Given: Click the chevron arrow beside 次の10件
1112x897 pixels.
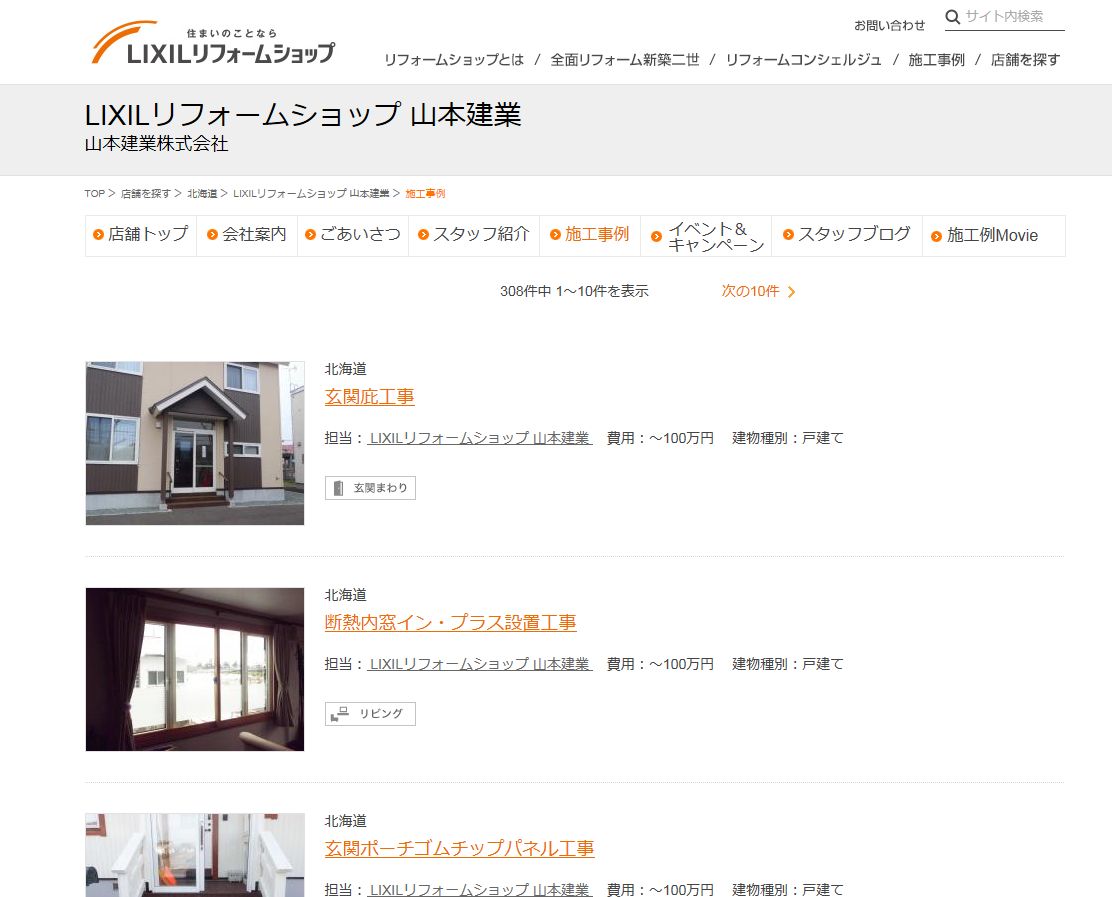Looking at the screenshot, I should 791,291.
